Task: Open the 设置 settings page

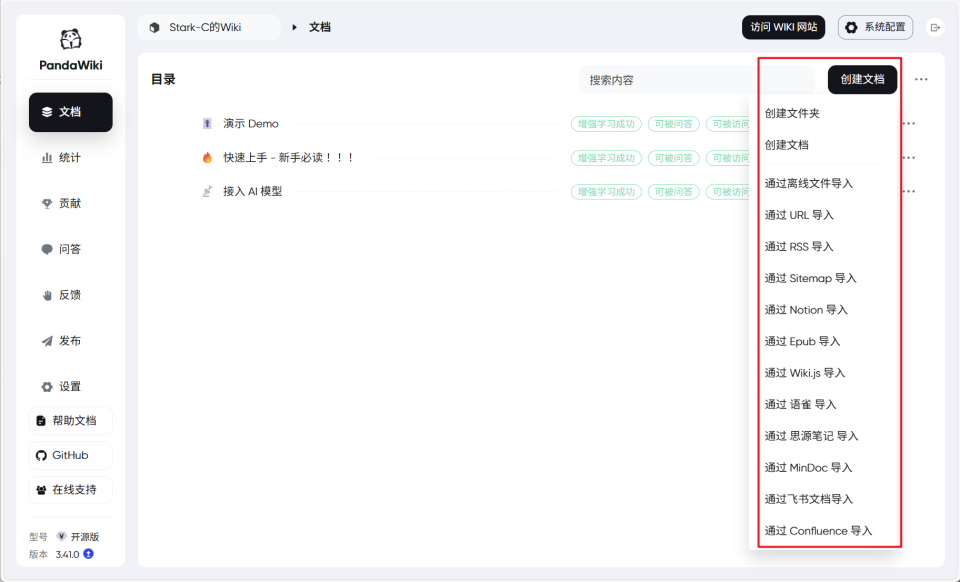Action: click(70, 387)
